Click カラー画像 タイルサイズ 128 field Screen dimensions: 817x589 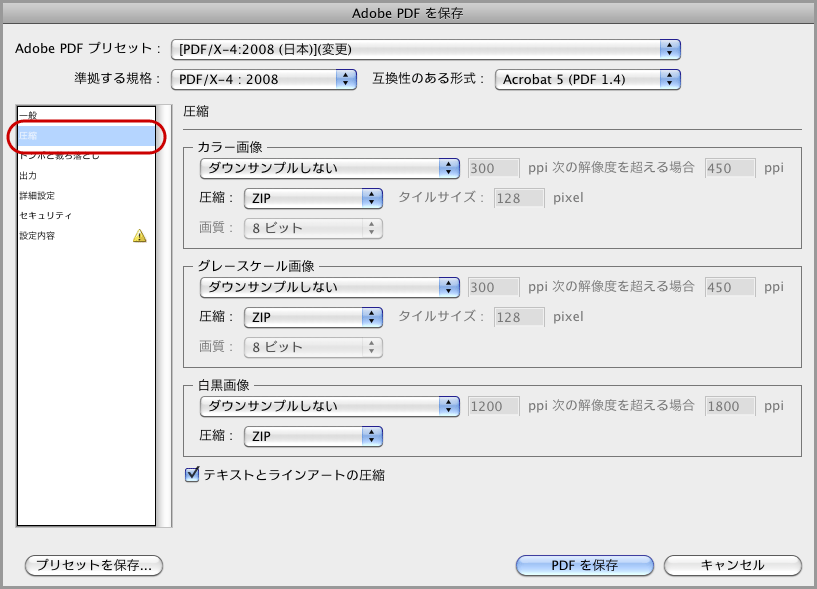point(519,198)
